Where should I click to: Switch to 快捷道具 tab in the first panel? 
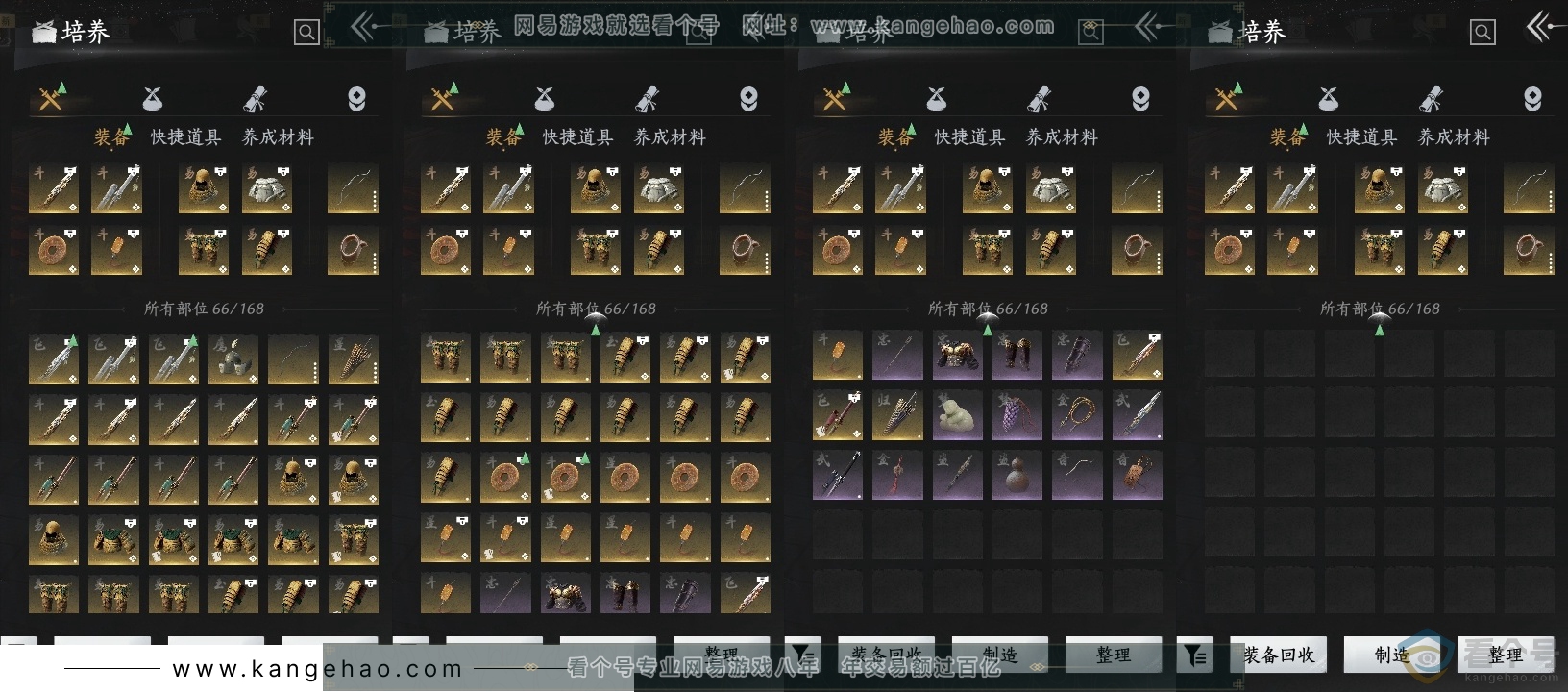point(185,137)
